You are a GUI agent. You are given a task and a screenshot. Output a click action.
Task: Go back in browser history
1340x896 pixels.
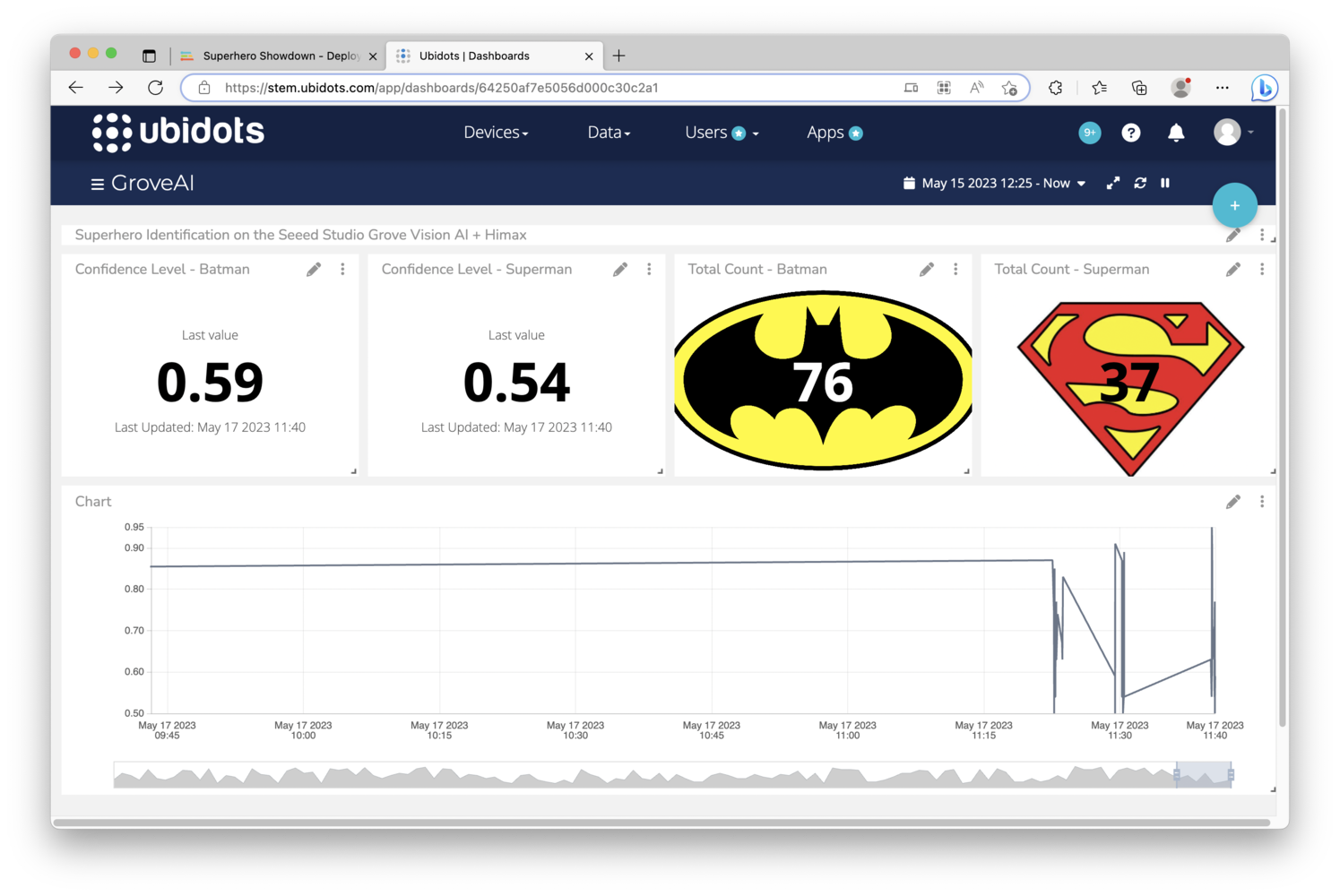pyautogui.click(x=76, y=87)
